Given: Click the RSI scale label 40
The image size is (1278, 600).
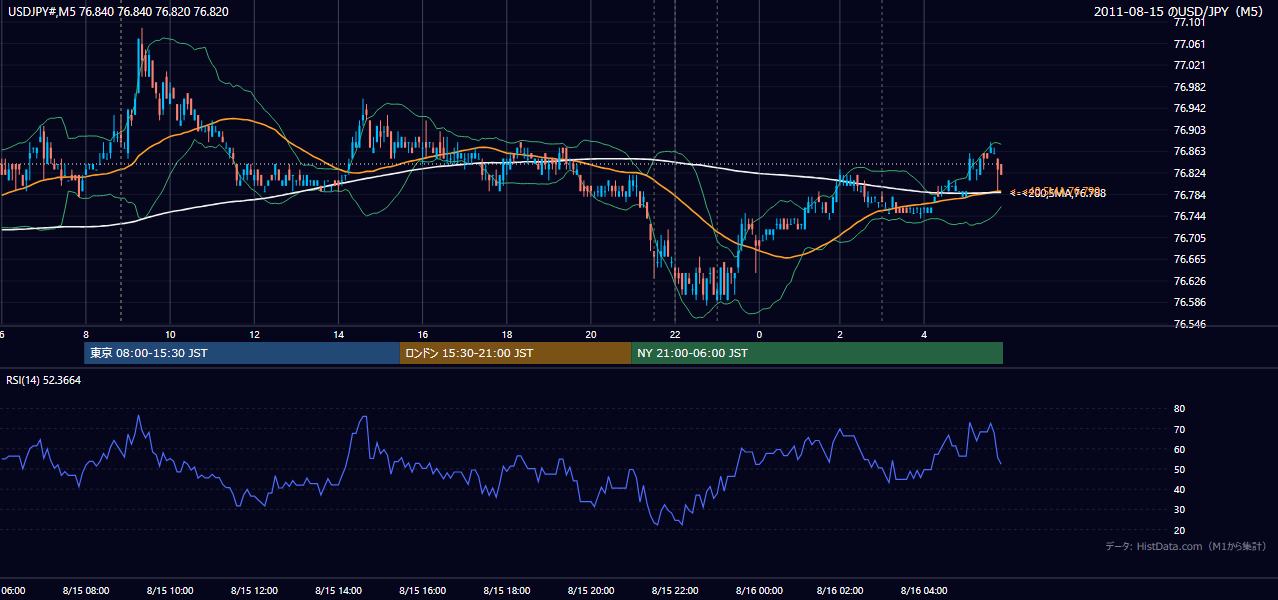Looking at the screenshot, I should tap(1179, 489).
